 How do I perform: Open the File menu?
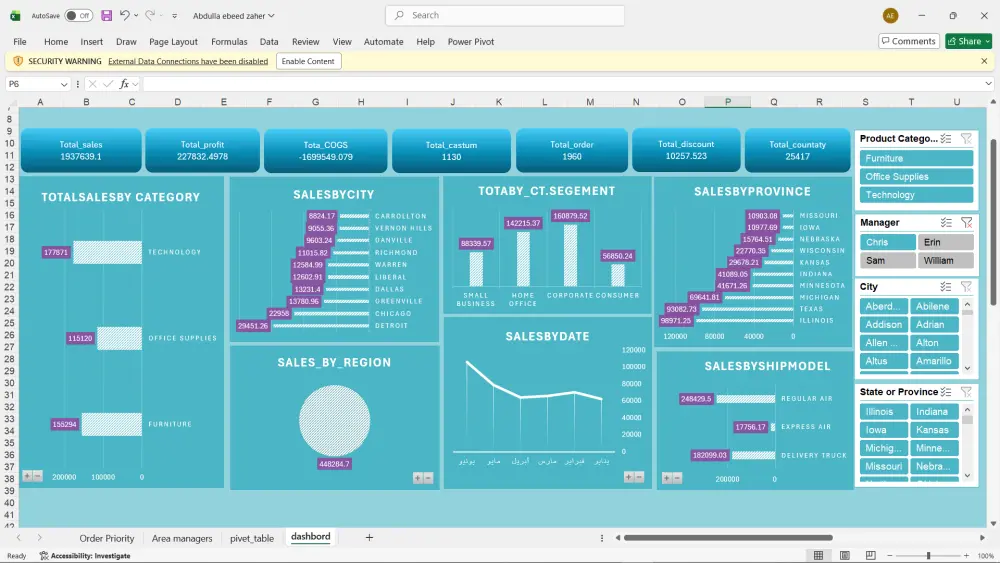[x=20, y=41]
